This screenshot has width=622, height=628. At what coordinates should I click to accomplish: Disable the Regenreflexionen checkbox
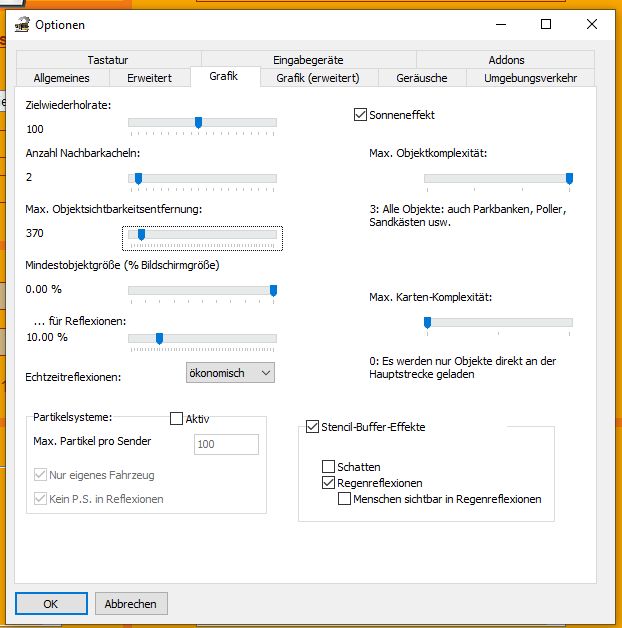click(x=329, y=483)
